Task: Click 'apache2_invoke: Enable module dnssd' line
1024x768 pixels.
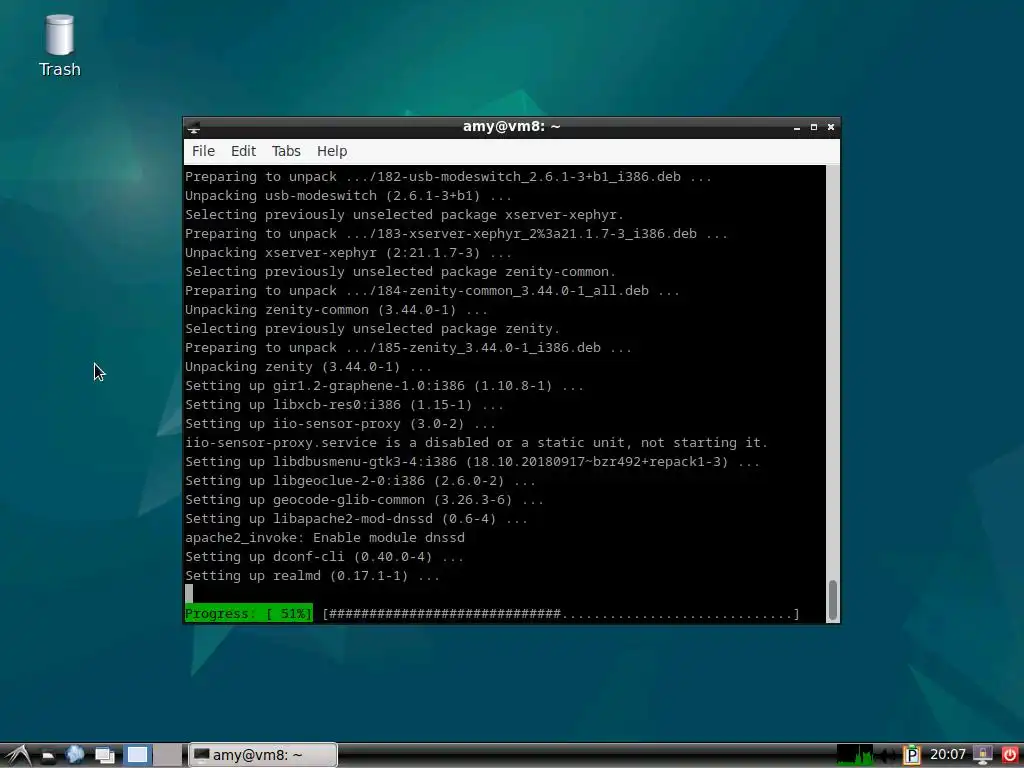Action: click(x=325, y=538)
